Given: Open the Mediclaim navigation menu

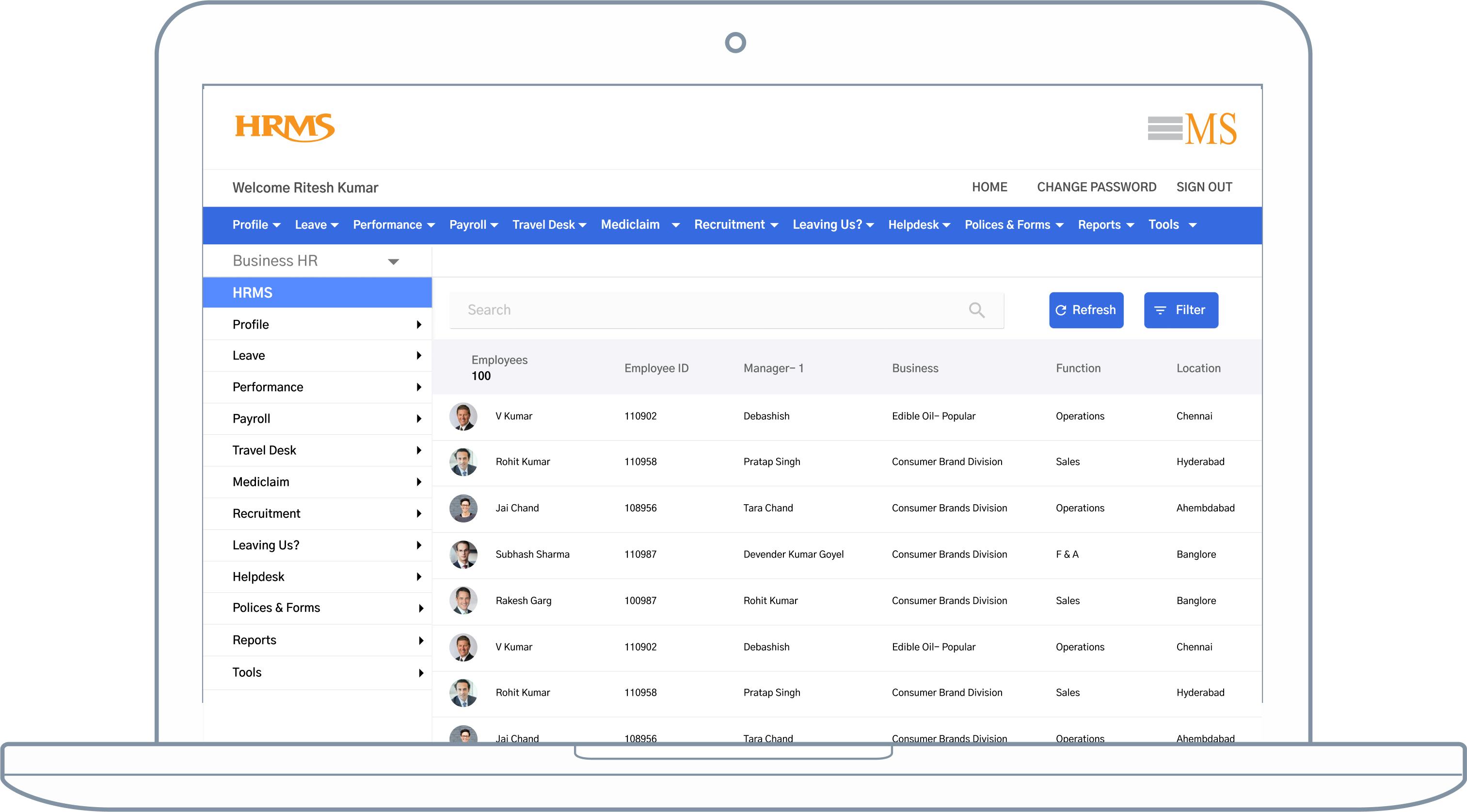Looking at the screenshot, I should [630, 224].
